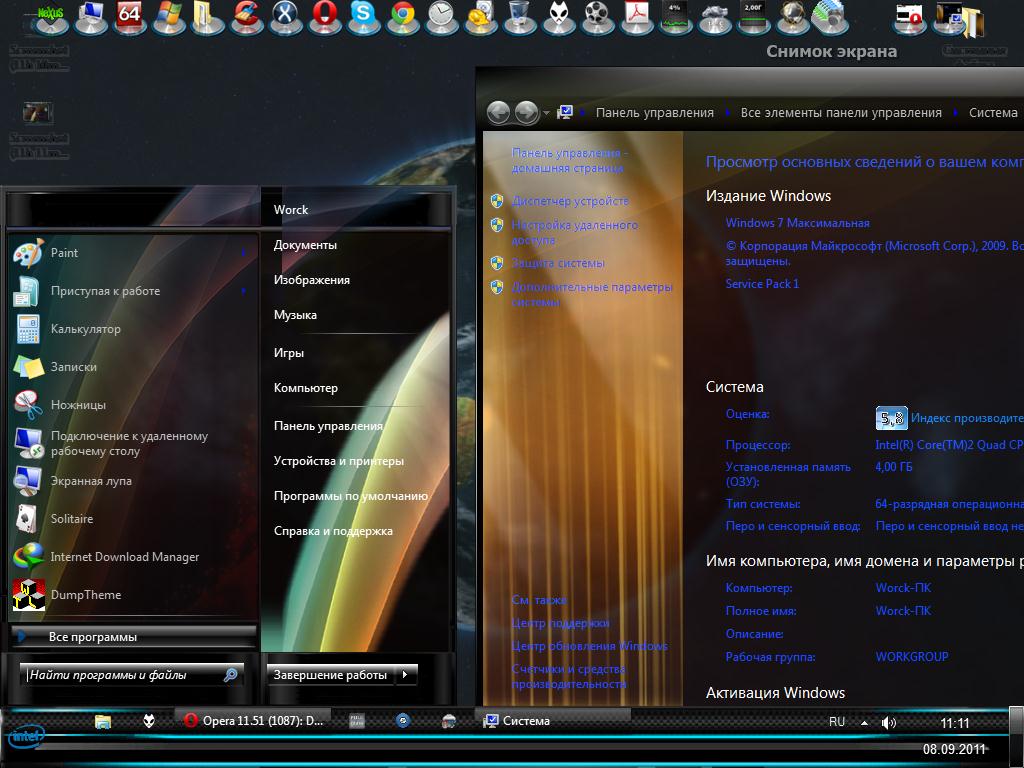Open Компьютер from Start menu
This screenshot has height=768, width=1024.
click(x=306, y=388)
